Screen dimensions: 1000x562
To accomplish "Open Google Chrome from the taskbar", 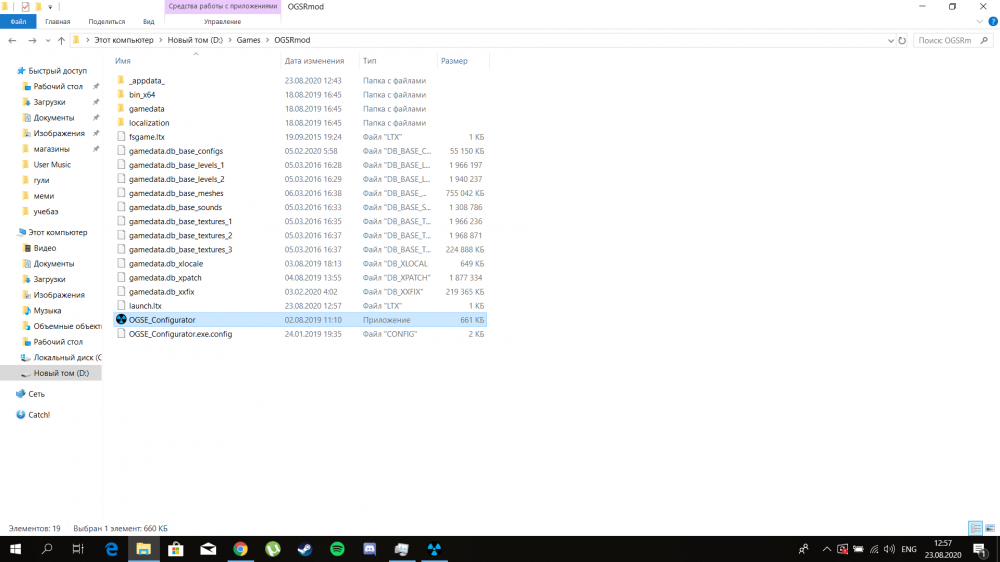I will click(x=240, y=549).
